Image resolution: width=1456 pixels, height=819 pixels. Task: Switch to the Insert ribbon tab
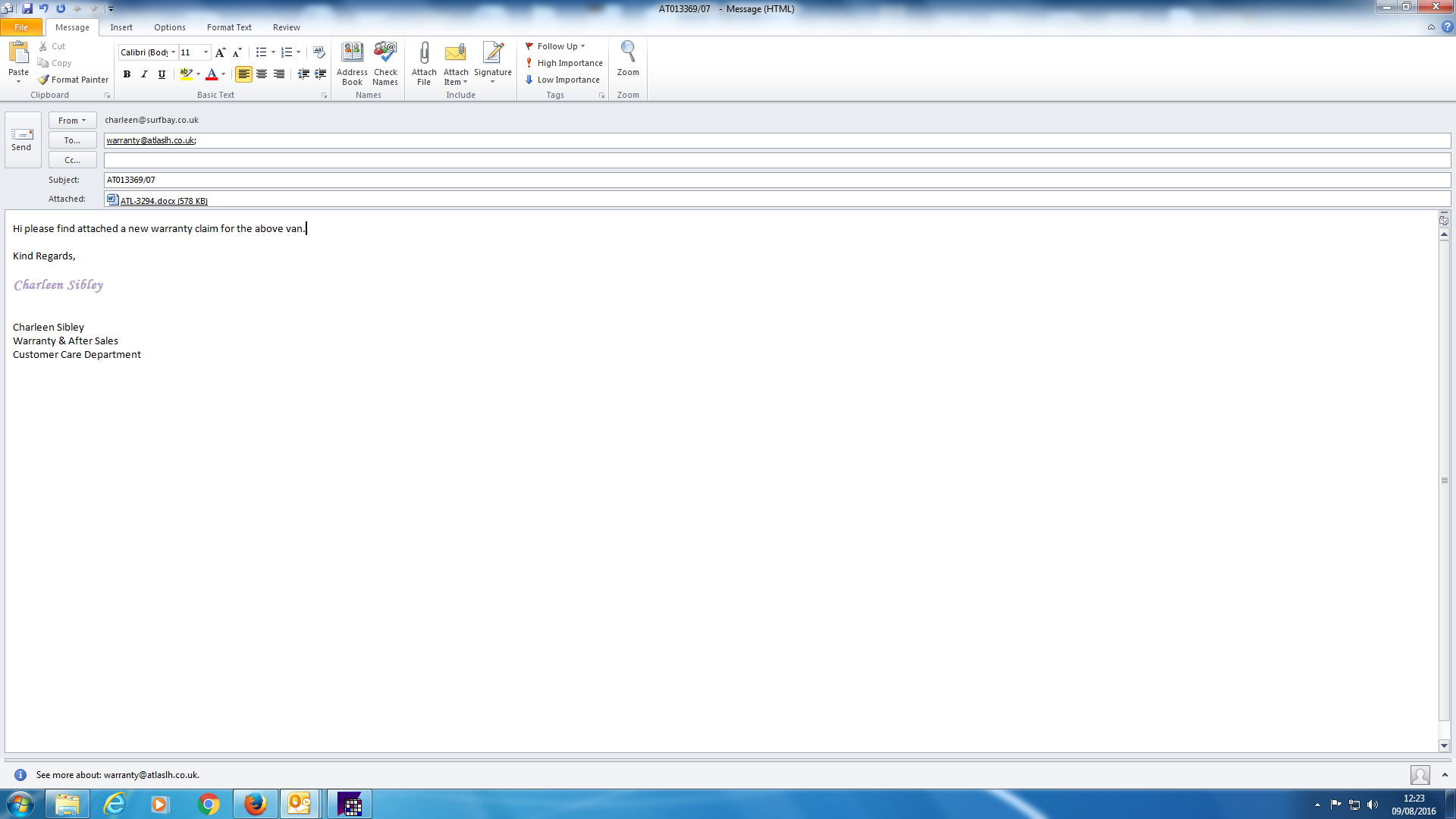click(x=121, y=27)
